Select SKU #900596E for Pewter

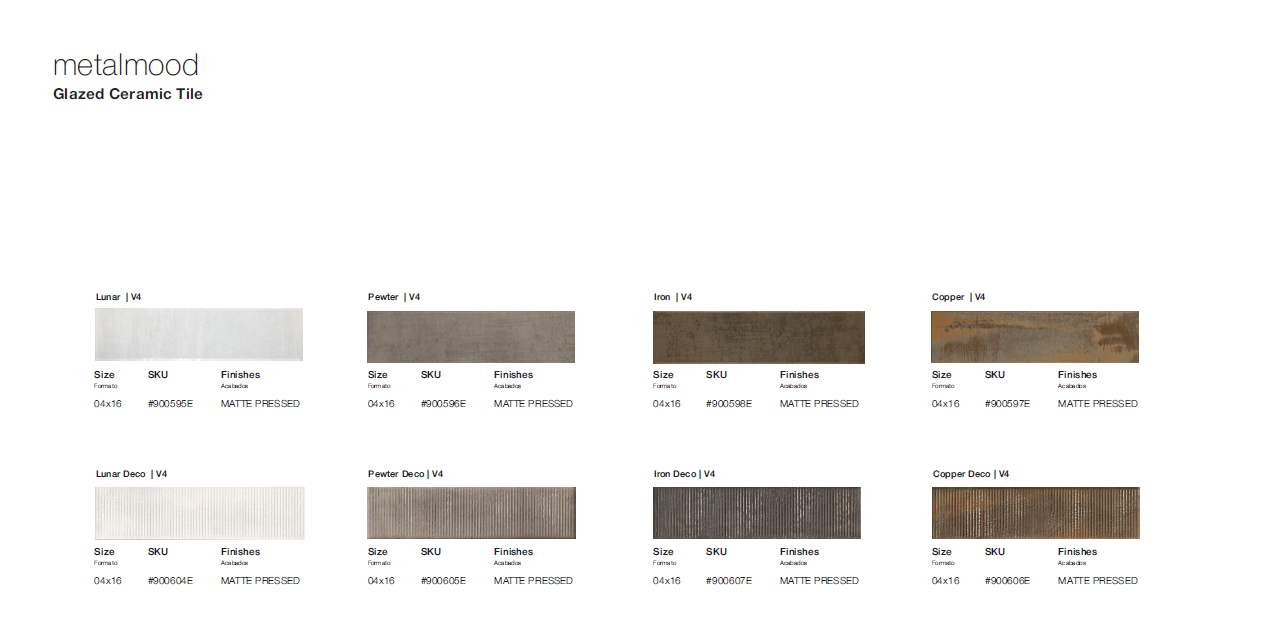click(443, 404)
